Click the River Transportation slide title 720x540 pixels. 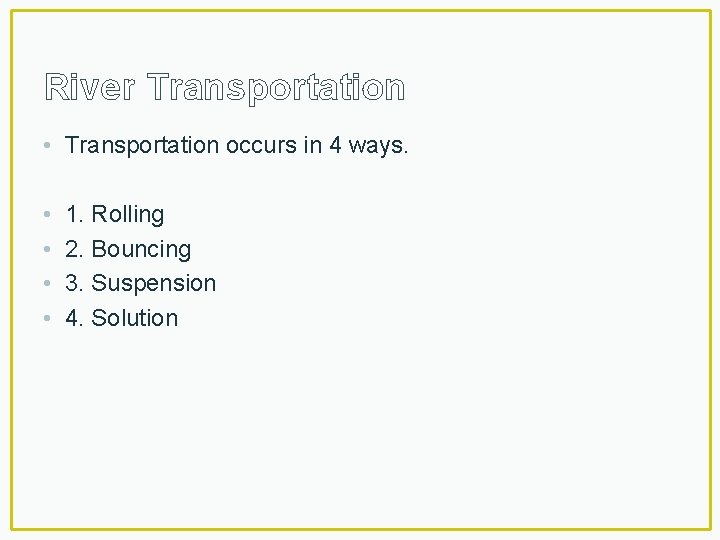click(225, 87)
